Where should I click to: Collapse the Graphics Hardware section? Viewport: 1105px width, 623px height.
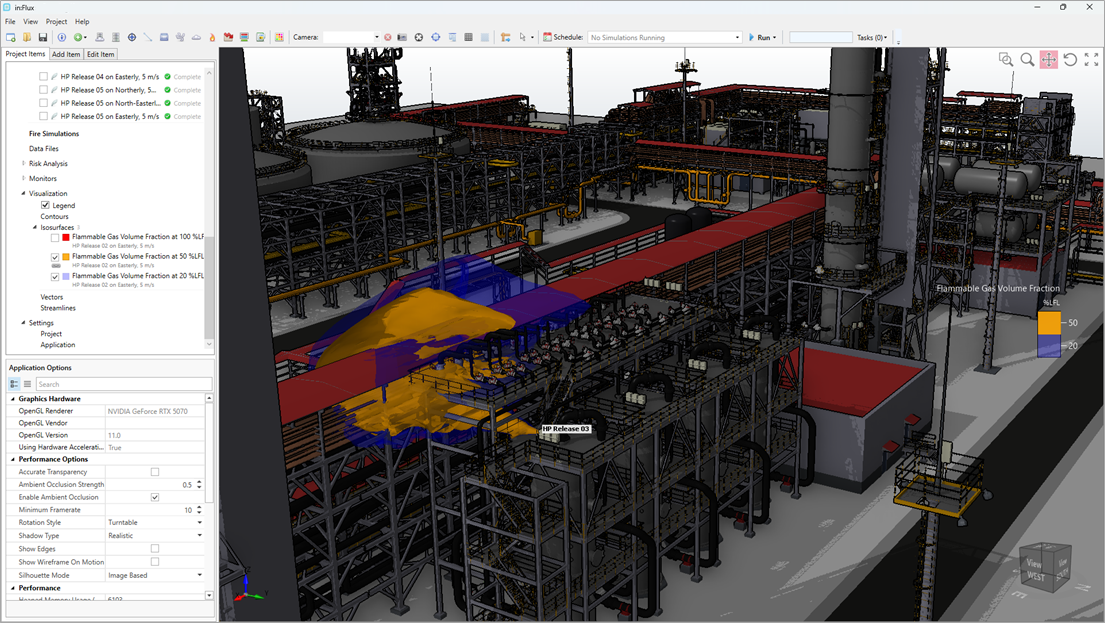pyautogui.click(x=13, y=399)
